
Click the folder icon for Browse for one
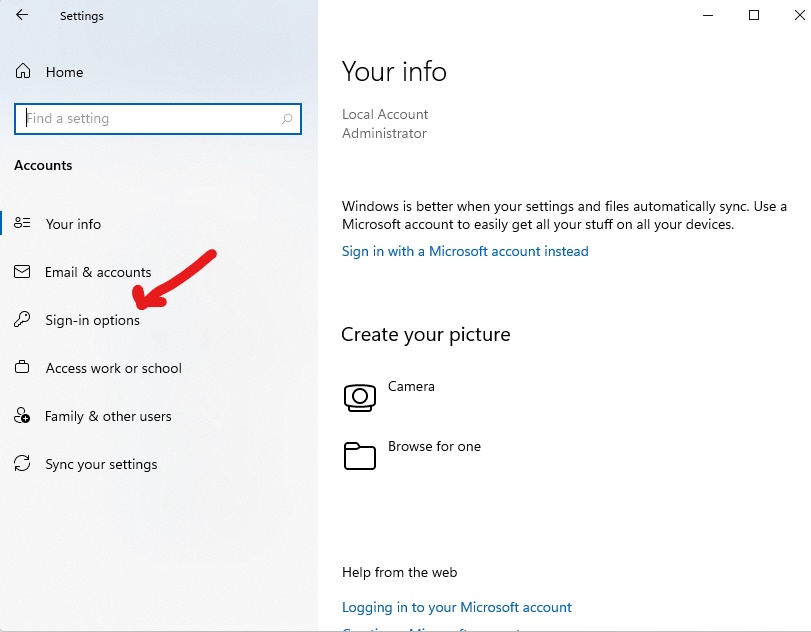[x=359, y=456]
